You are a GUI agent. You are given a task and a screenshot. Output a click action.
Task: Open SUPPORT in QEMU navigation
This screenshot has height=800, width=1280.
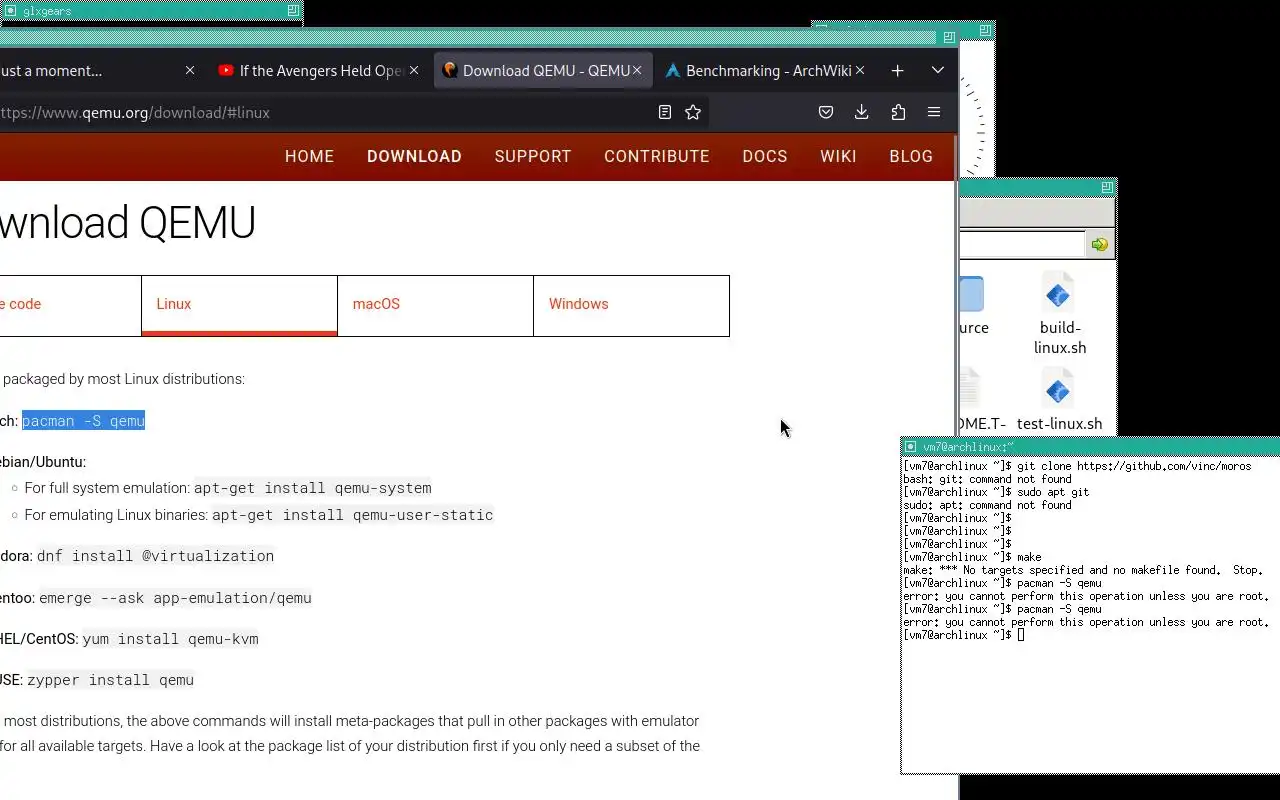click(x=533, y=156)
